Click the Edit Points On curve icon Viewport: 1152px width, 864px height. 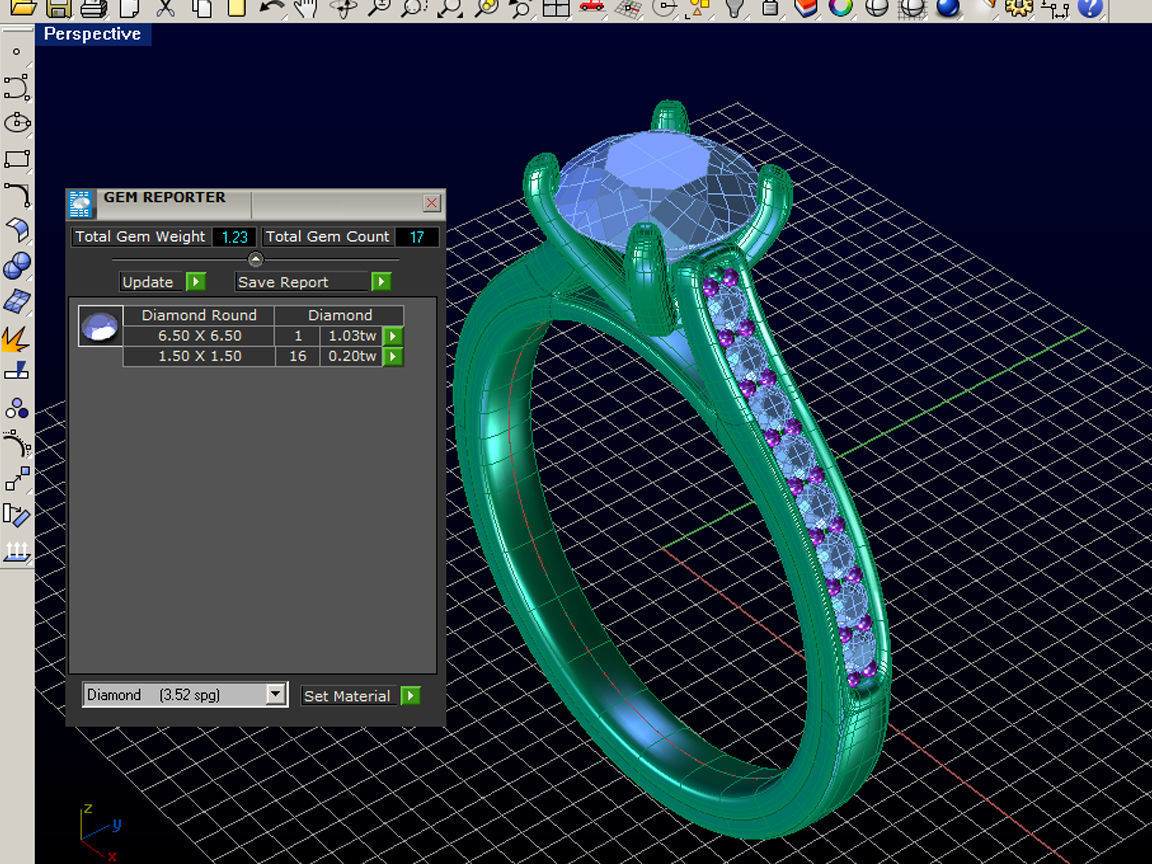(16, 444)
